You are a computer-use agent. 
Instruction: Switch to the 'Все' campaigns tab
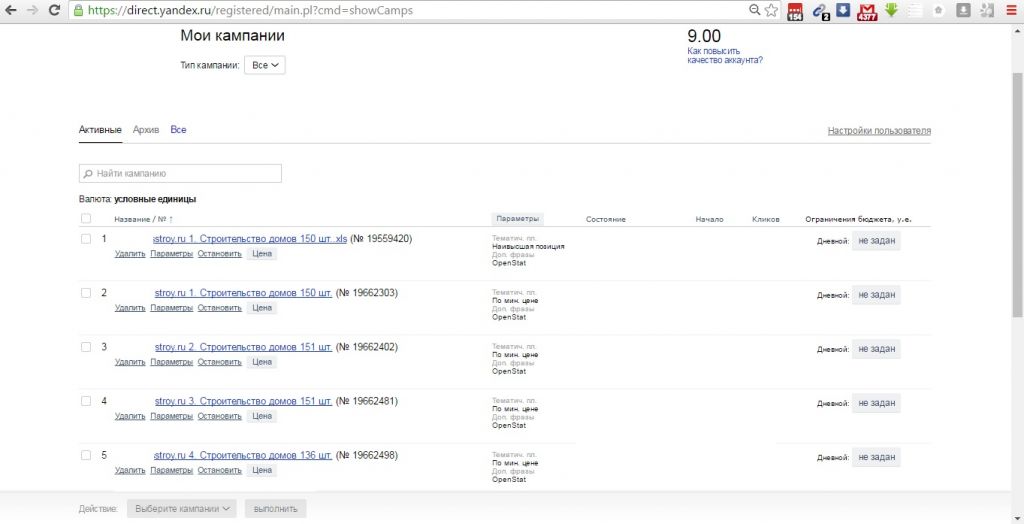(x=178, y=130)
